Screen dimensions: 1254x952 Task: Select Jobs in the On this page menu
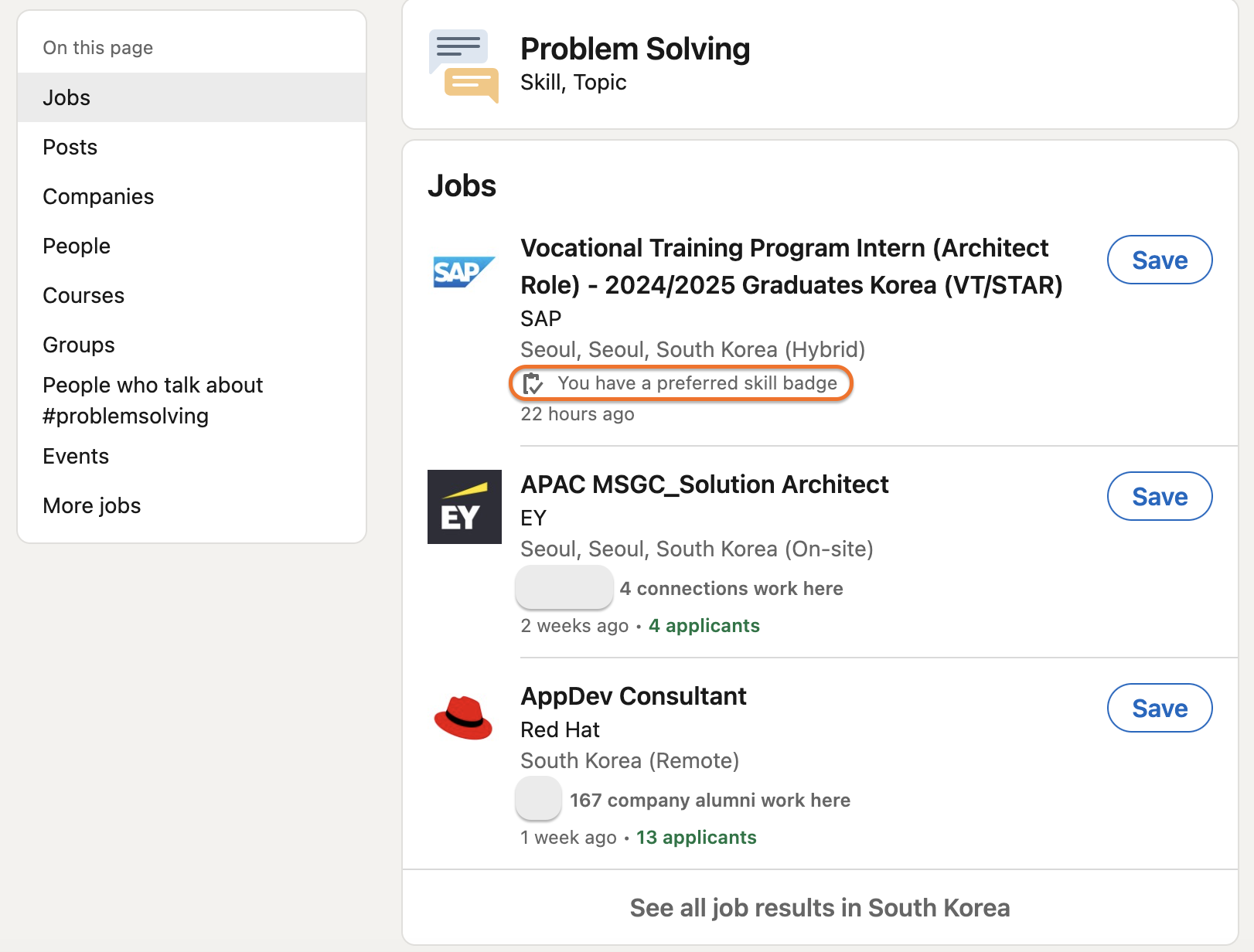tap(192, 97)
